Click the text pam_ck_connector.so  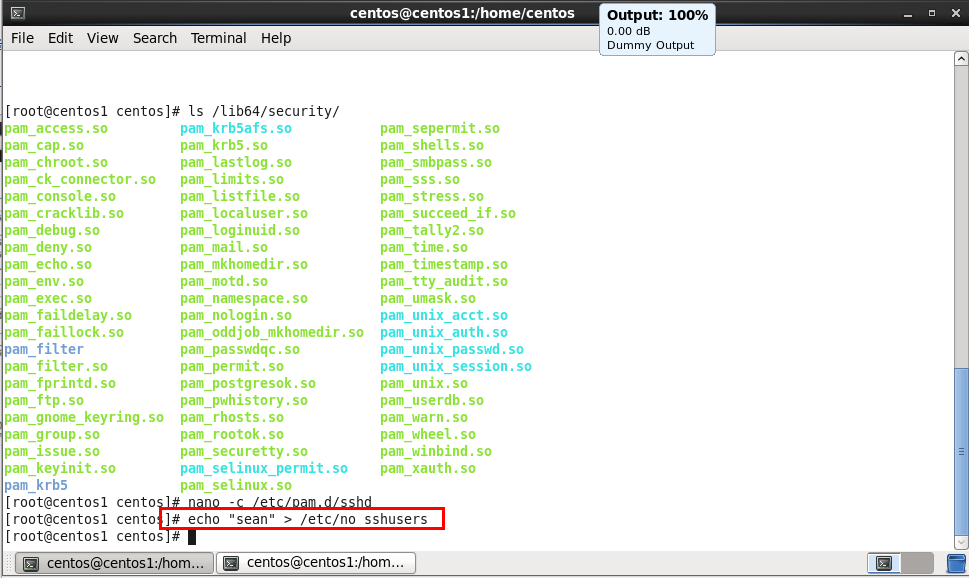click(80, 180)
